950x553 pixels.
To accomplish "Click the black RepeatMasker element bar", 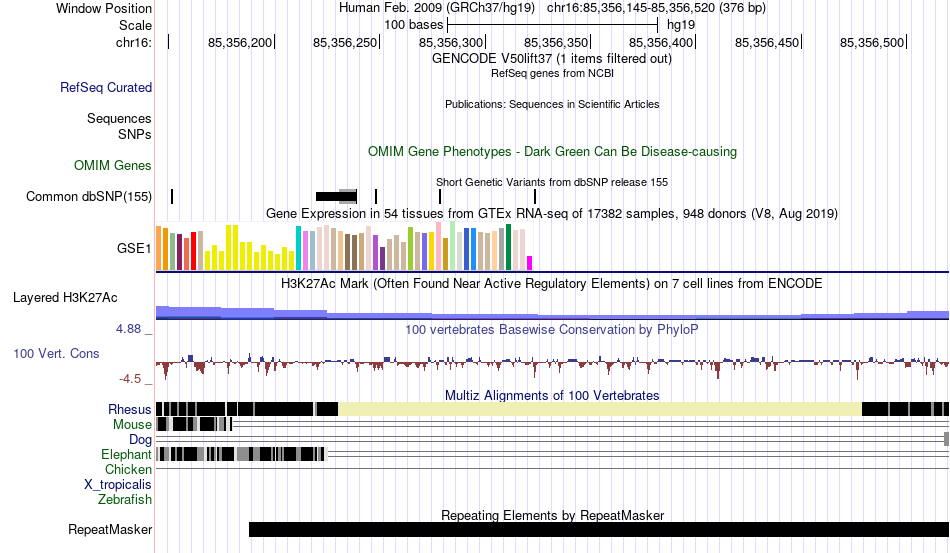I will [599, 529].
